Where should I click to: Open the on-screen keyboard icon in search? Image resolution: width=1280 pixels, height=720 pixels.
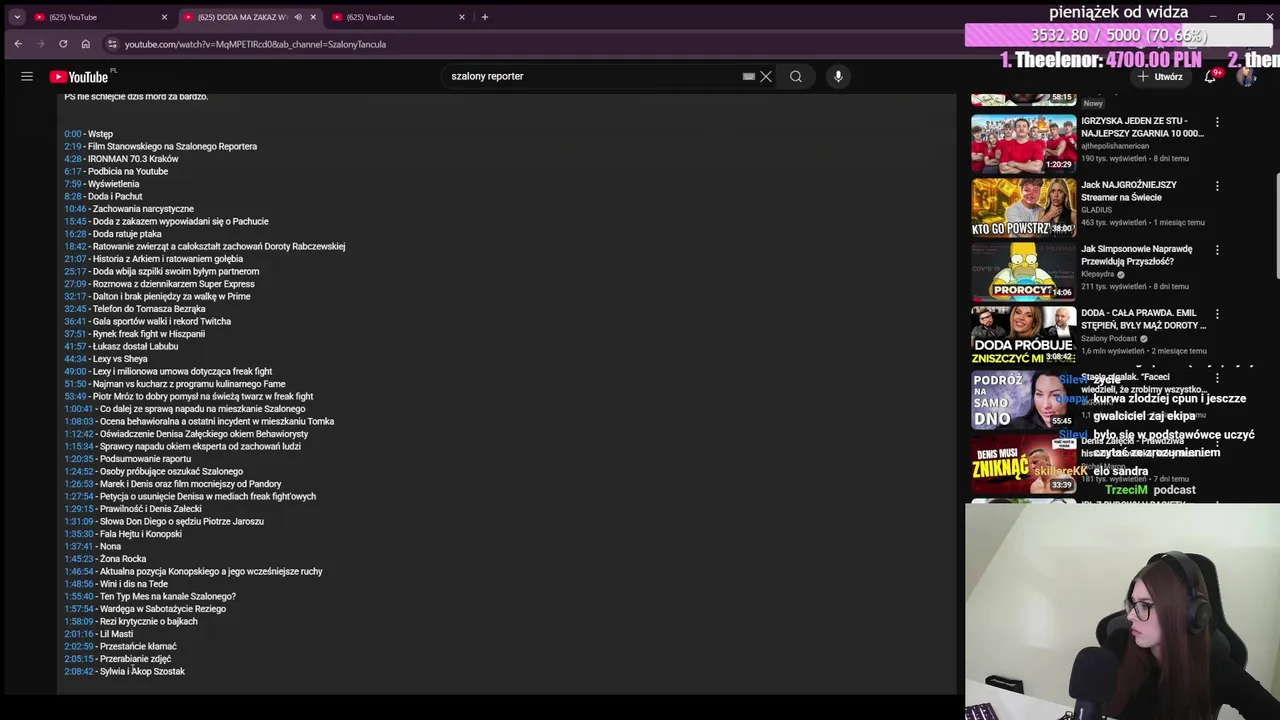749,76
